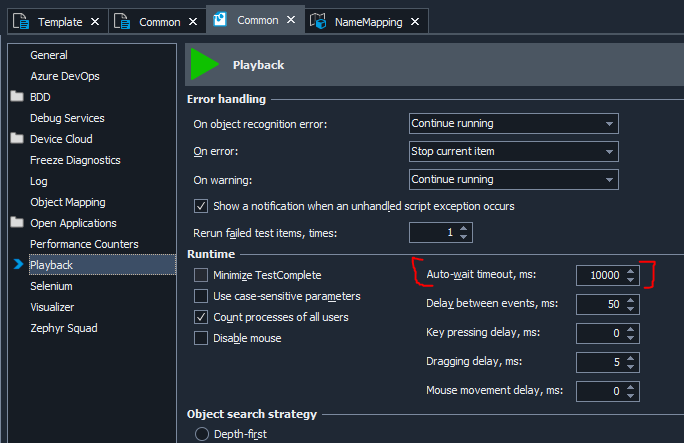
Task: Select General in the options tree
Action: pyautogui.click(x=49, y=55)
